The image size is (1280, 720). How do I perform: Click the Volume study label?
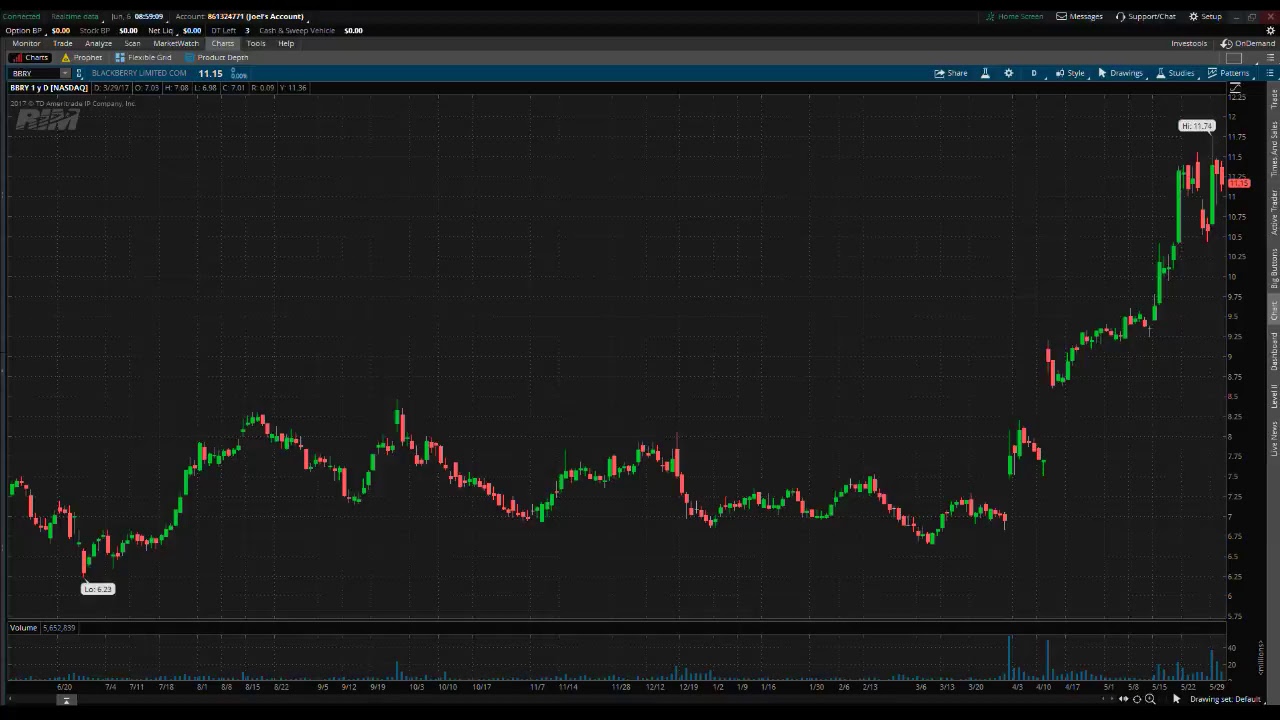tap(23, 627)
